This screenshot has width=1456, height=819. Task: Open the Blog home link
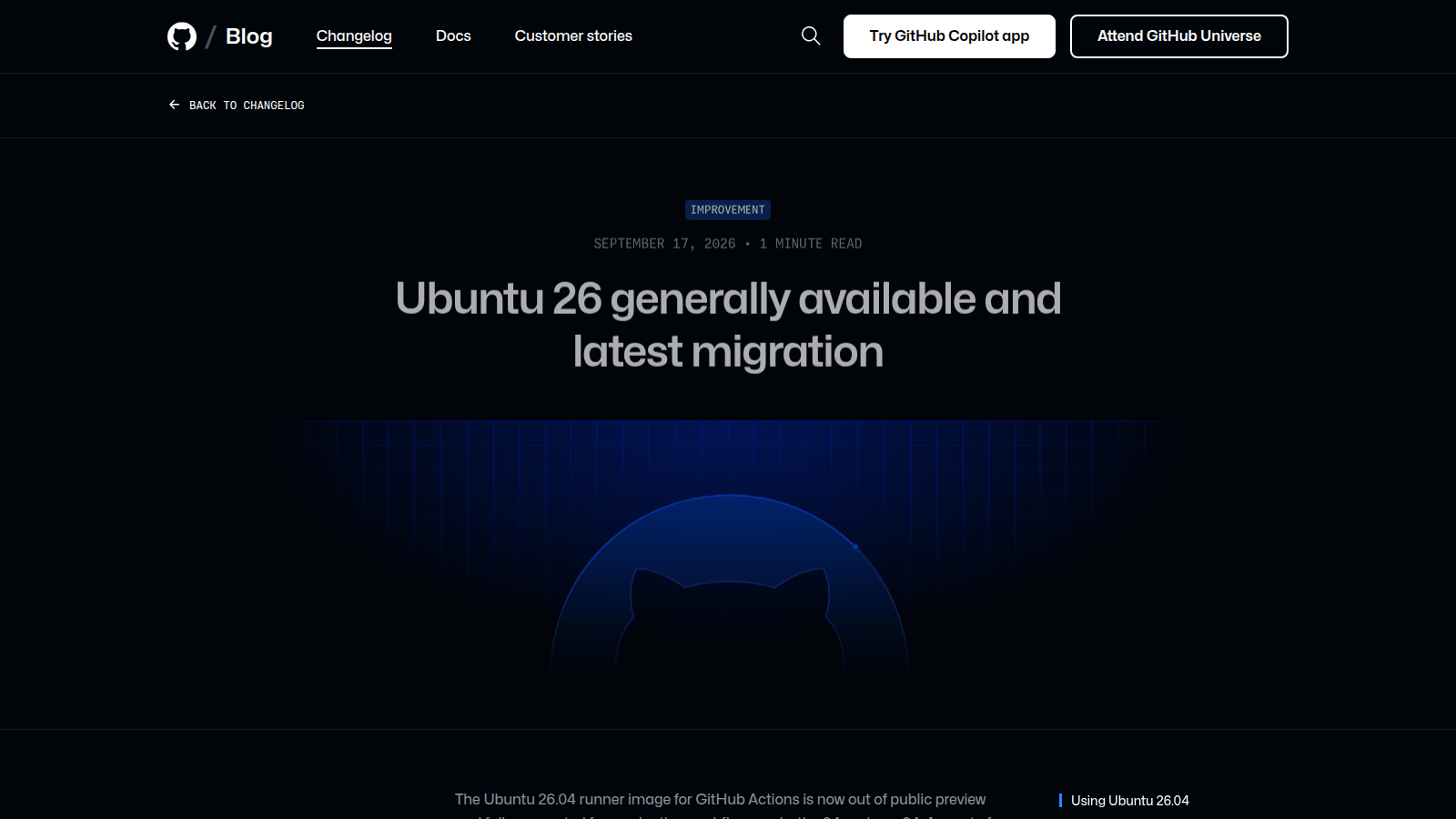(x=248, y=36)
